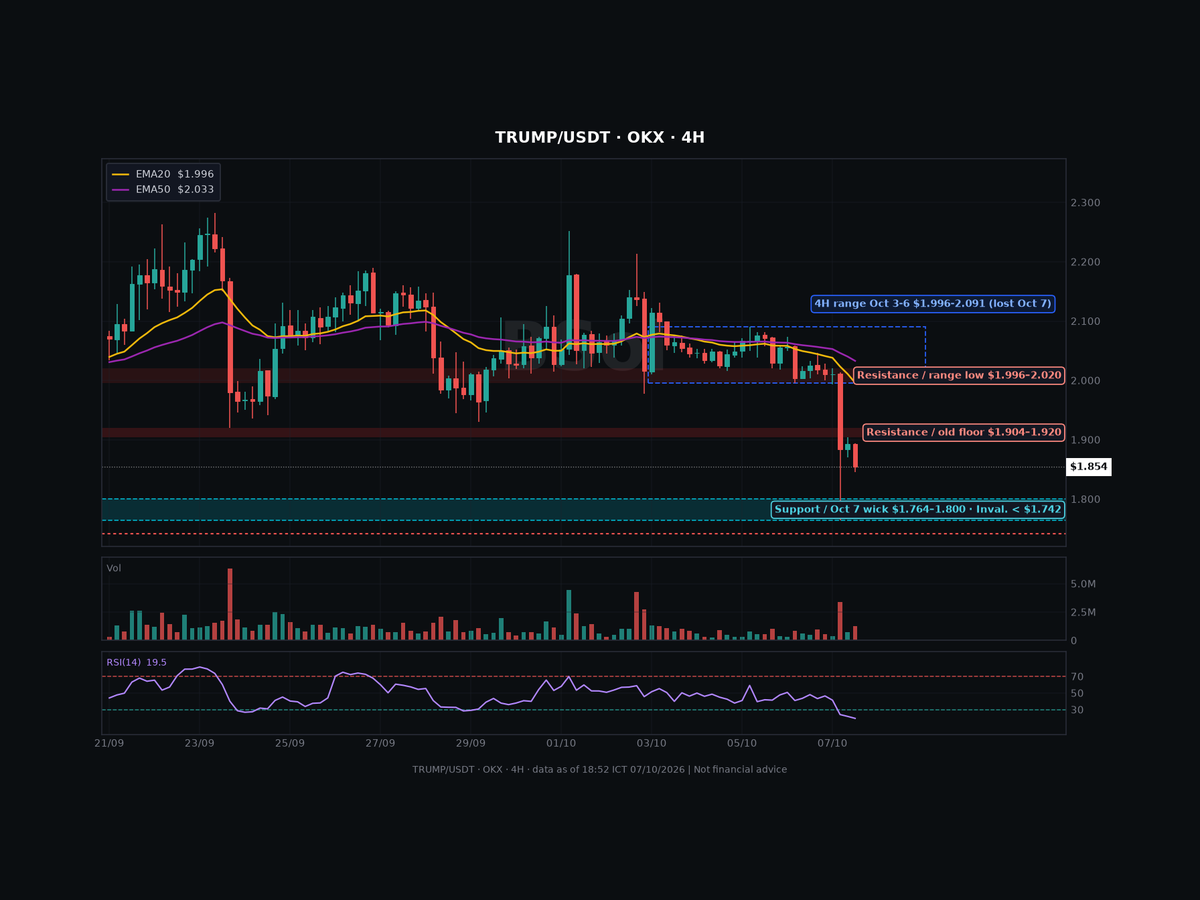Screen dimensions: 1200x900
Task: Click the 29/09 date axis label
Action: click(471, 743)
